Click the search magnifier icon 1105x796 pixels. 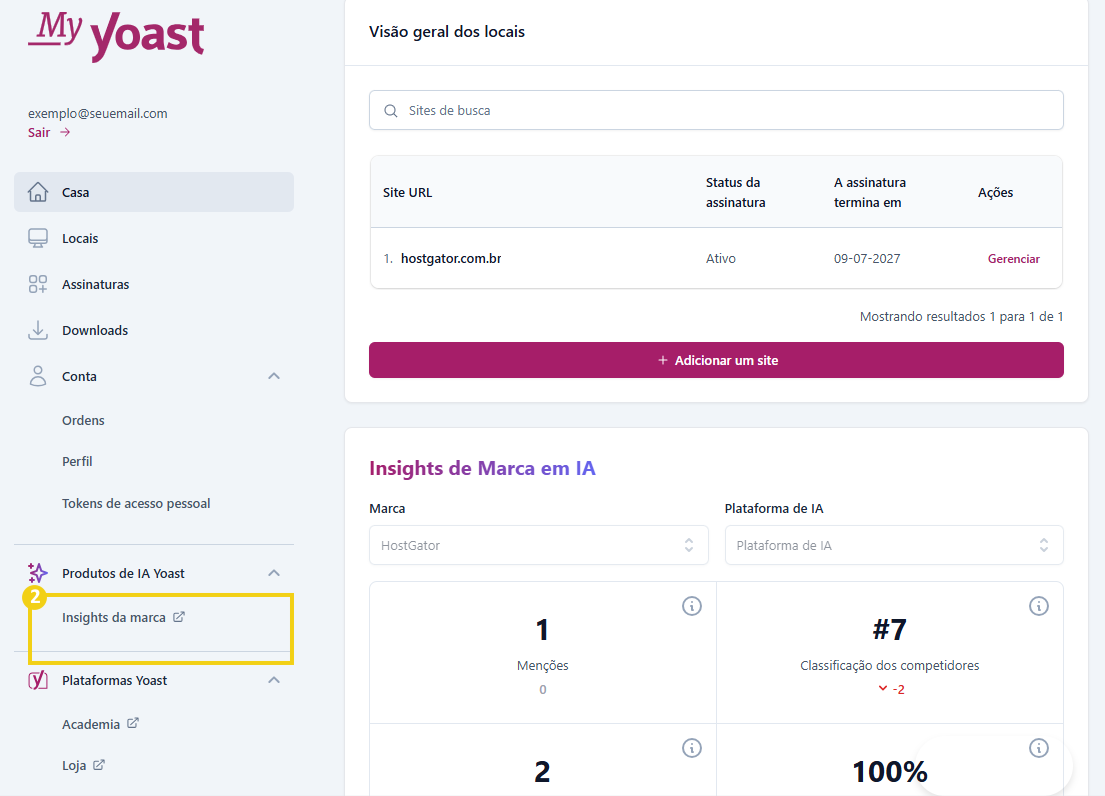pos(390,111)
